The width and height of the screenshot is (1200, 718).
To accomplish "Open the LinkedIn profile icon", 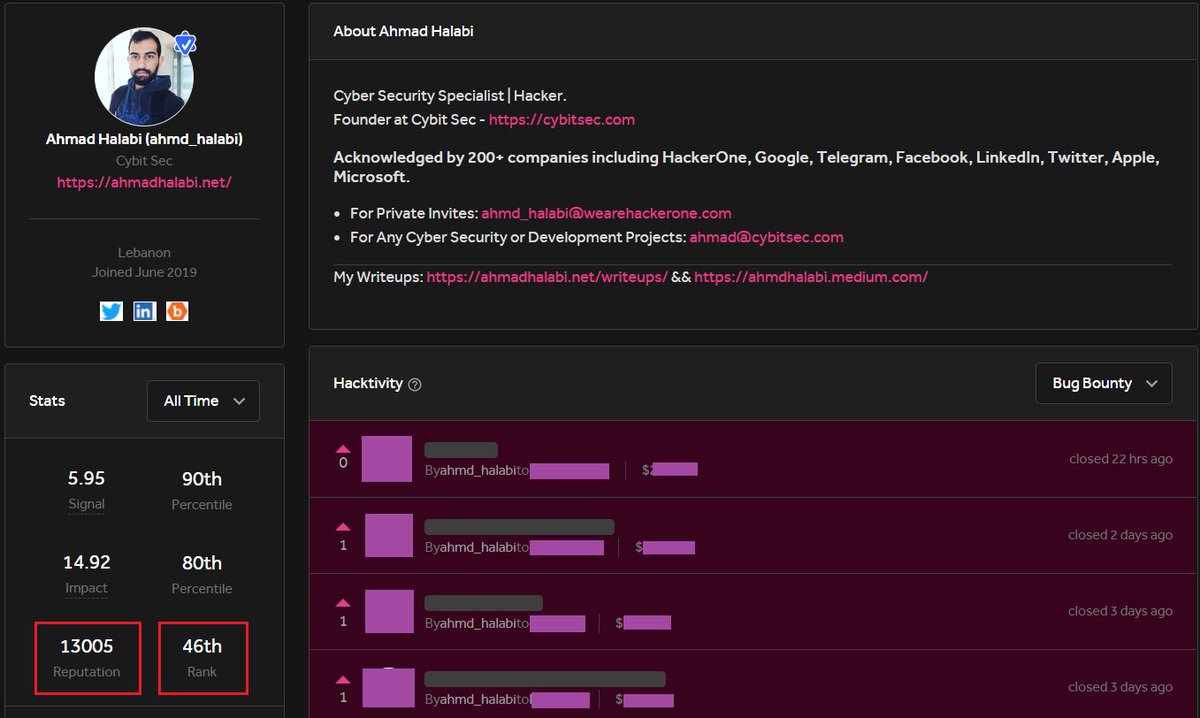I will point(144,311).
